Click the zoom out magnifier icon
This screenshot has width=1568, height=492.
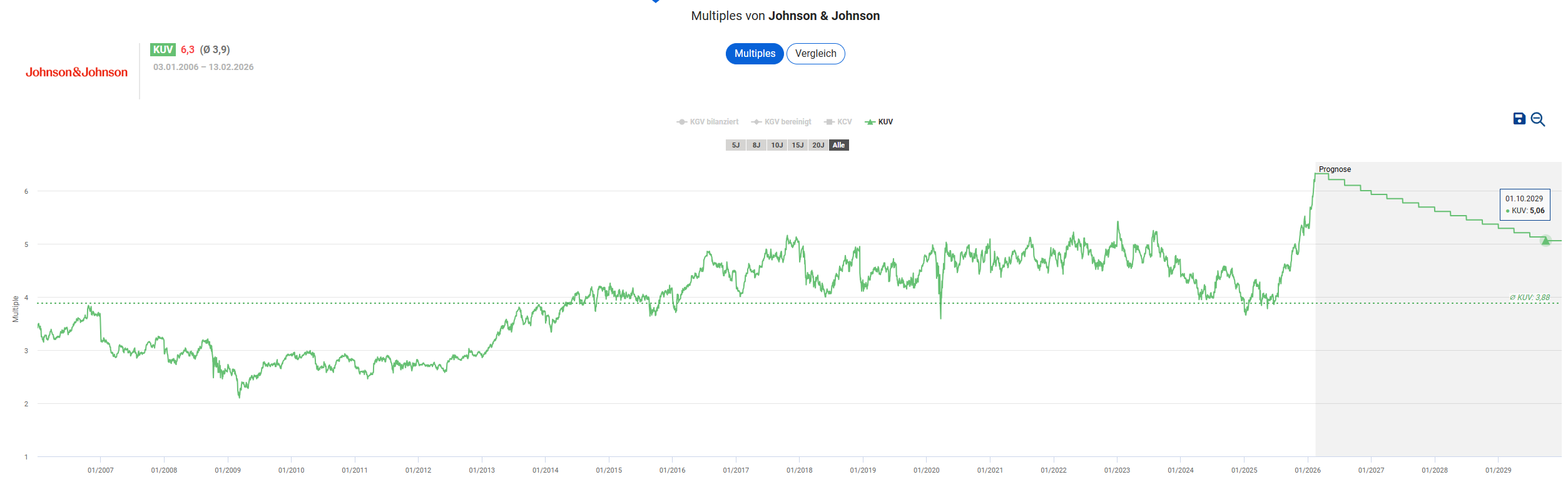1537,119
